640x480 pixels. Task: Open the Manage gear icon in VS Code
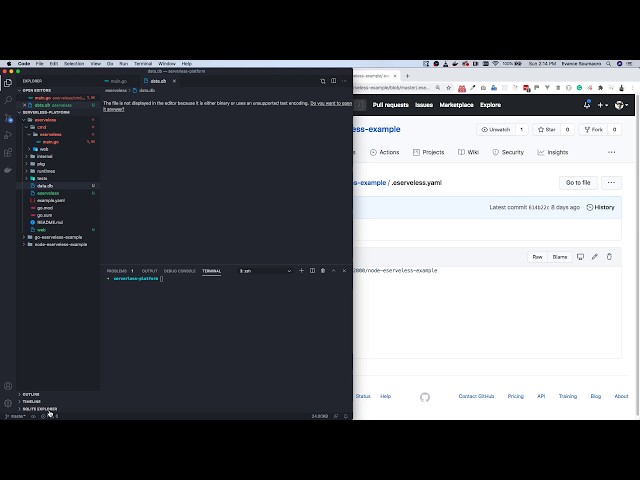coord(8,403)
